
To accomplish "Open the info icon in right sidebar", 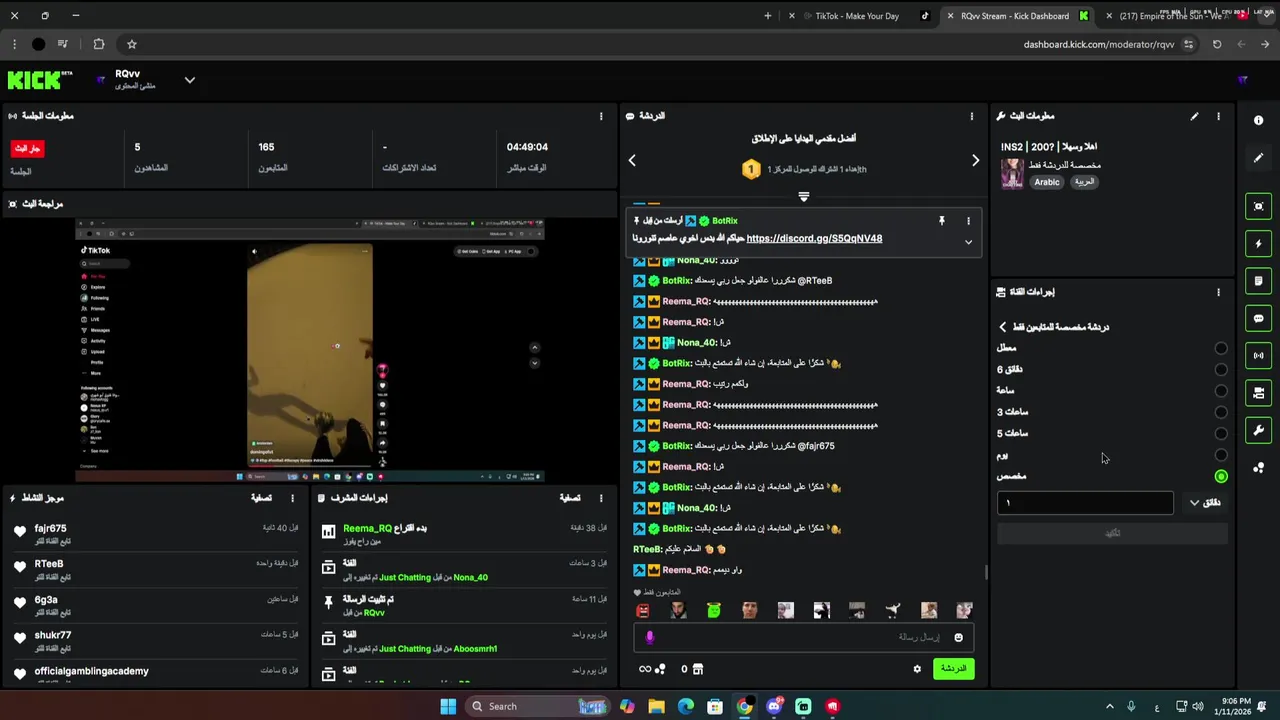I will click(x=1258, y=120).
